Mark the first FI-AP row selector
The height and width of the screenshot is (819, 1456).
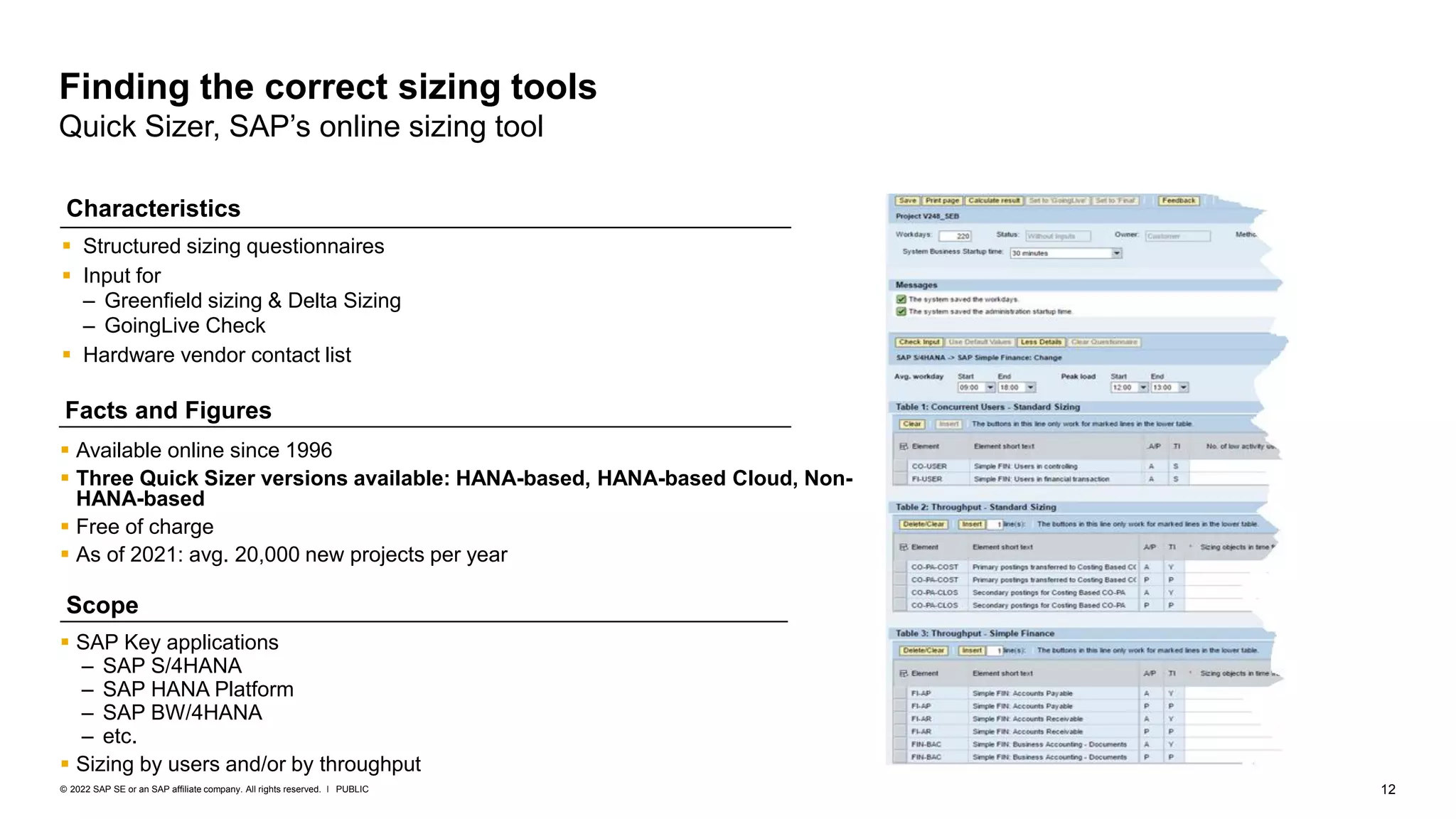[901, 693]
